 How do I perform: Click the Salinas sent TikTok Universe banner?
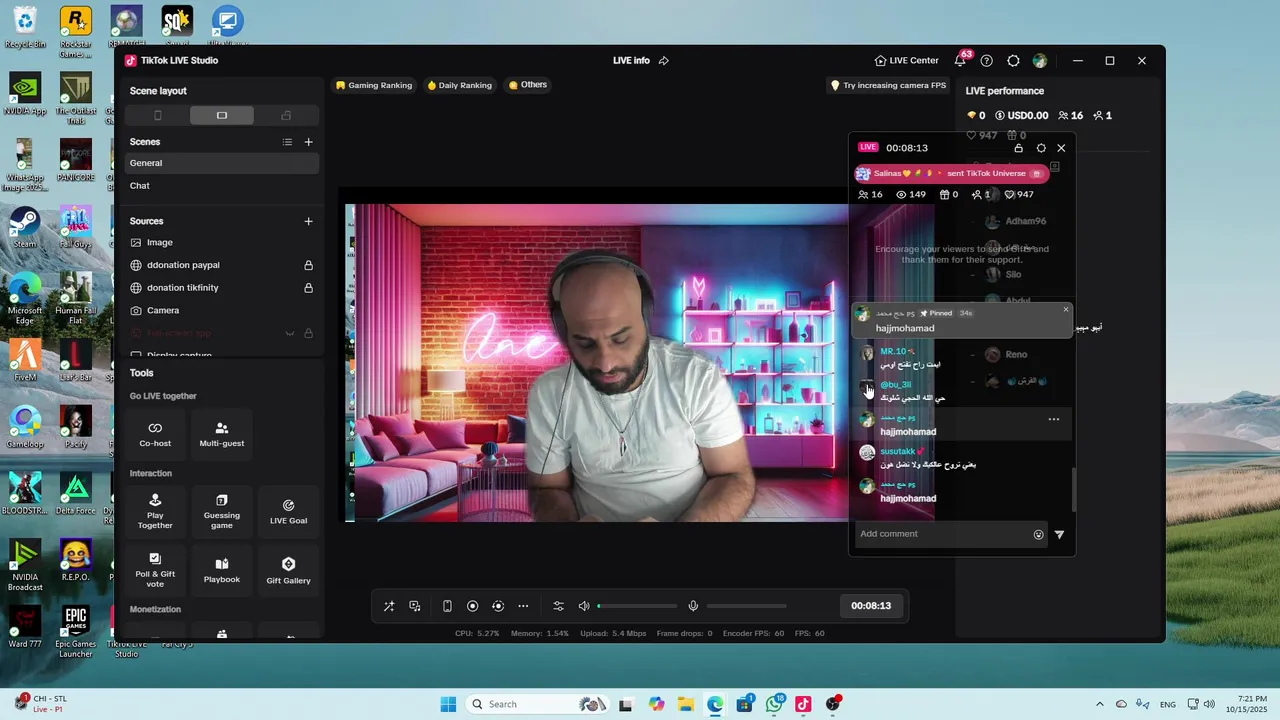pos(951,174)
